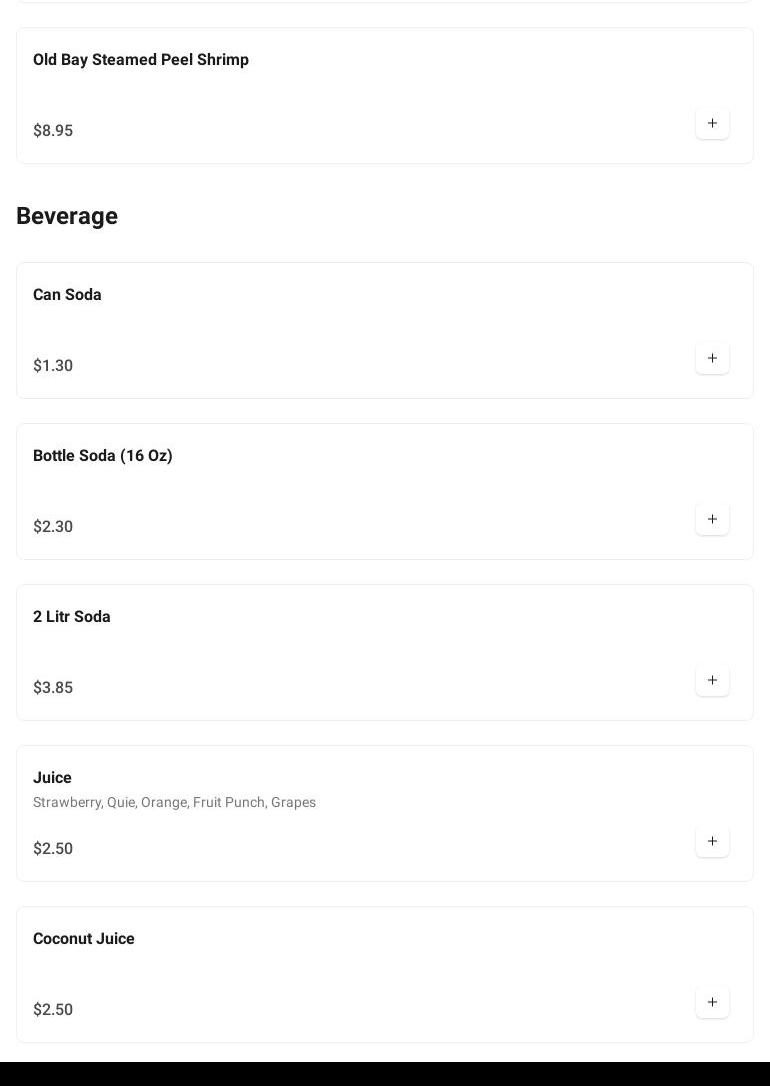Add Coconut Juice with plus button
This screenshot has height=1086, width=770.
[712, 1002]
